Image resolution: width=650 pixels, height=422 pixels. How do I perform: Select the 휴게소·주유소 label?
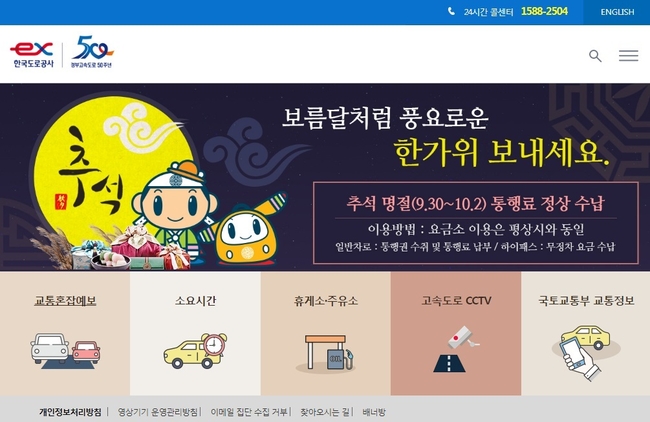325,301
